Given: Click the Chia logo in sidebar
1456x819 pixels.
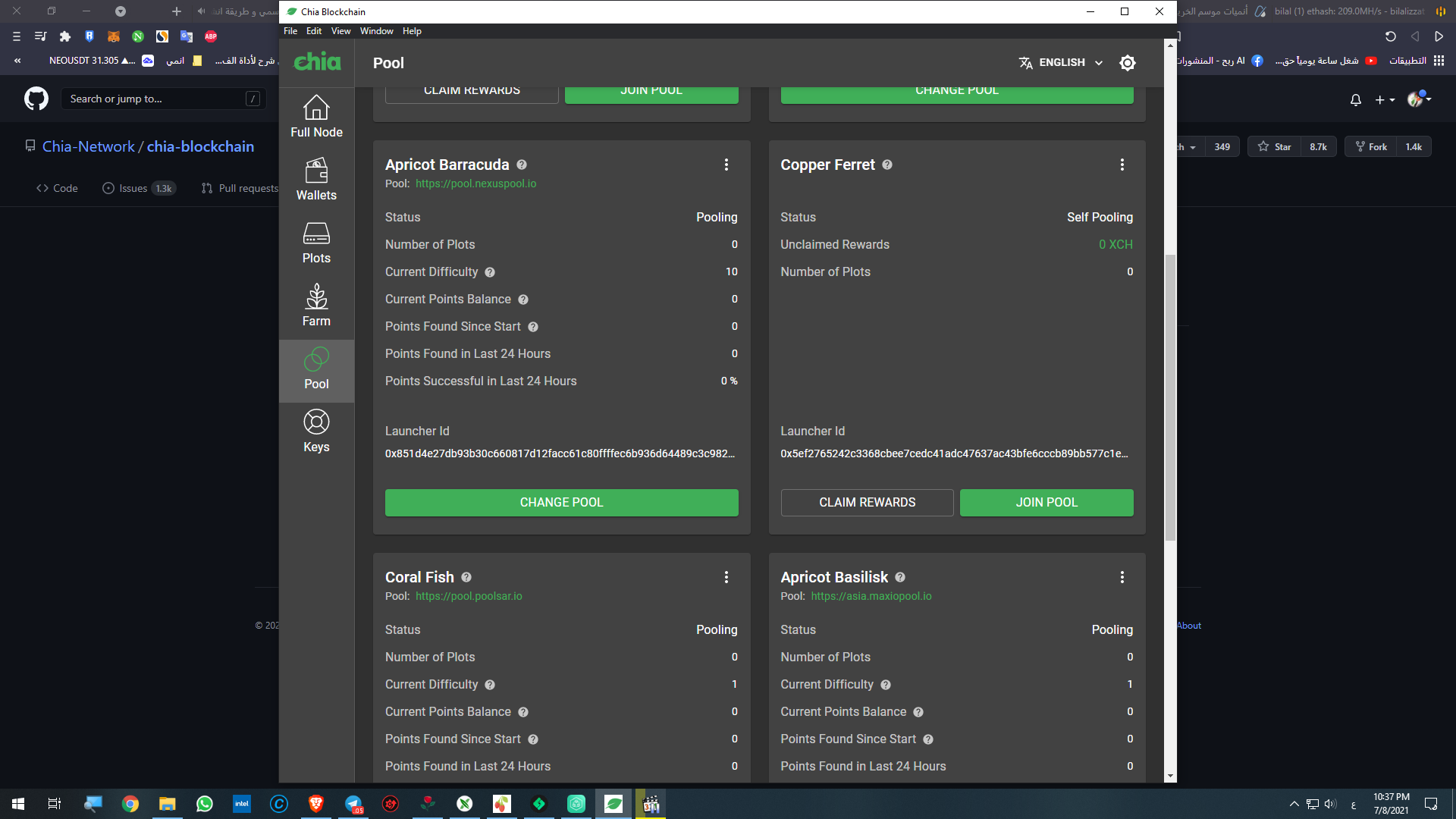Looking at the screenshot, I should click(317, 62).
